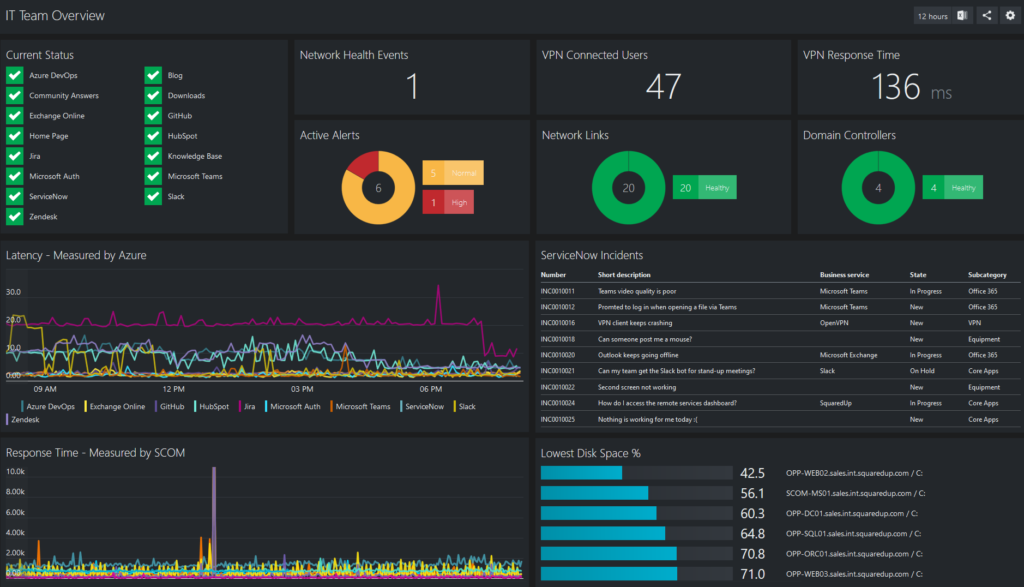Click the status check icon for Exchange Online
The image size is (1024, 587).
[14, 116]
